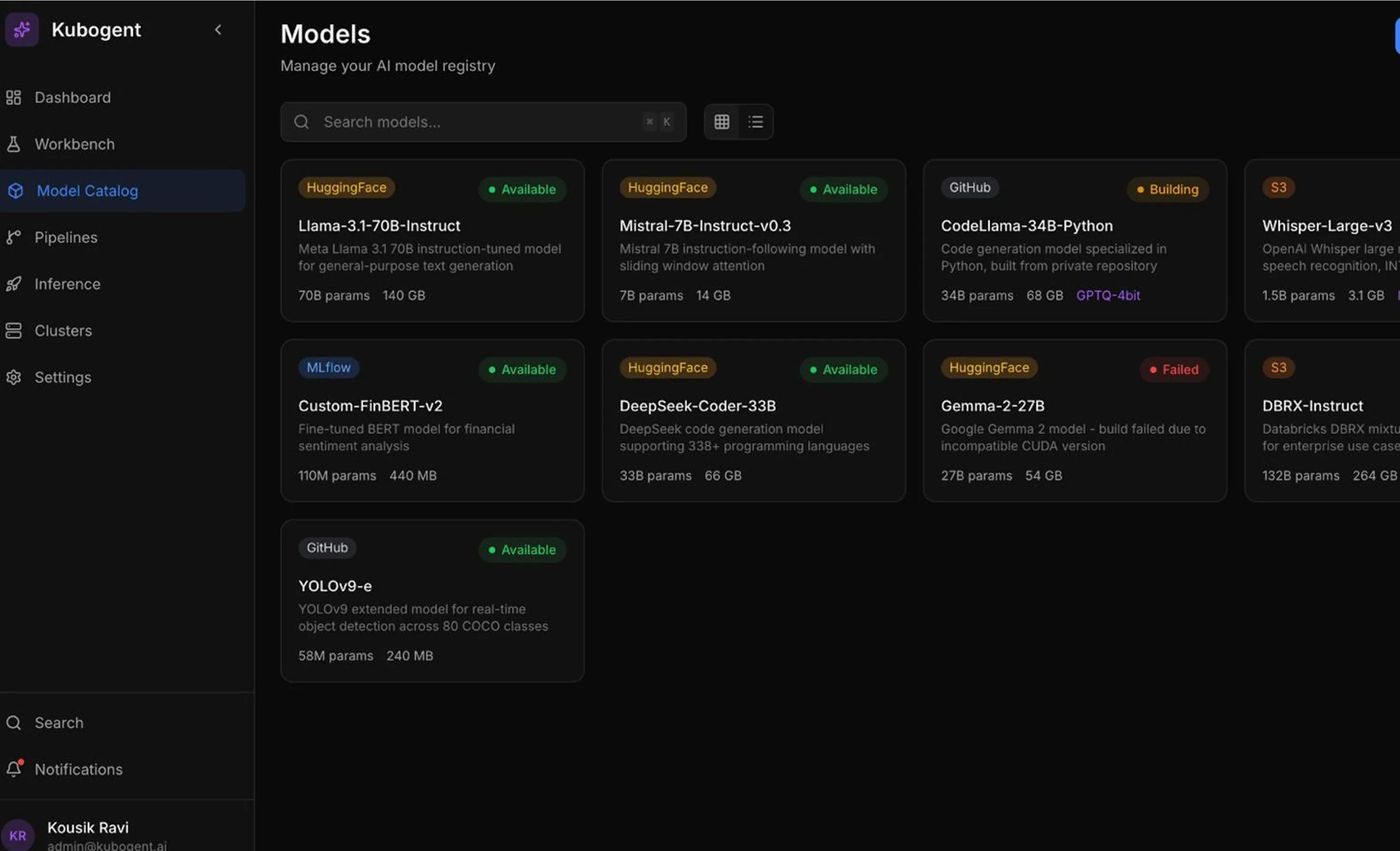Click GitHub tag on YOLOv9-e card

(x=327, y=548)
